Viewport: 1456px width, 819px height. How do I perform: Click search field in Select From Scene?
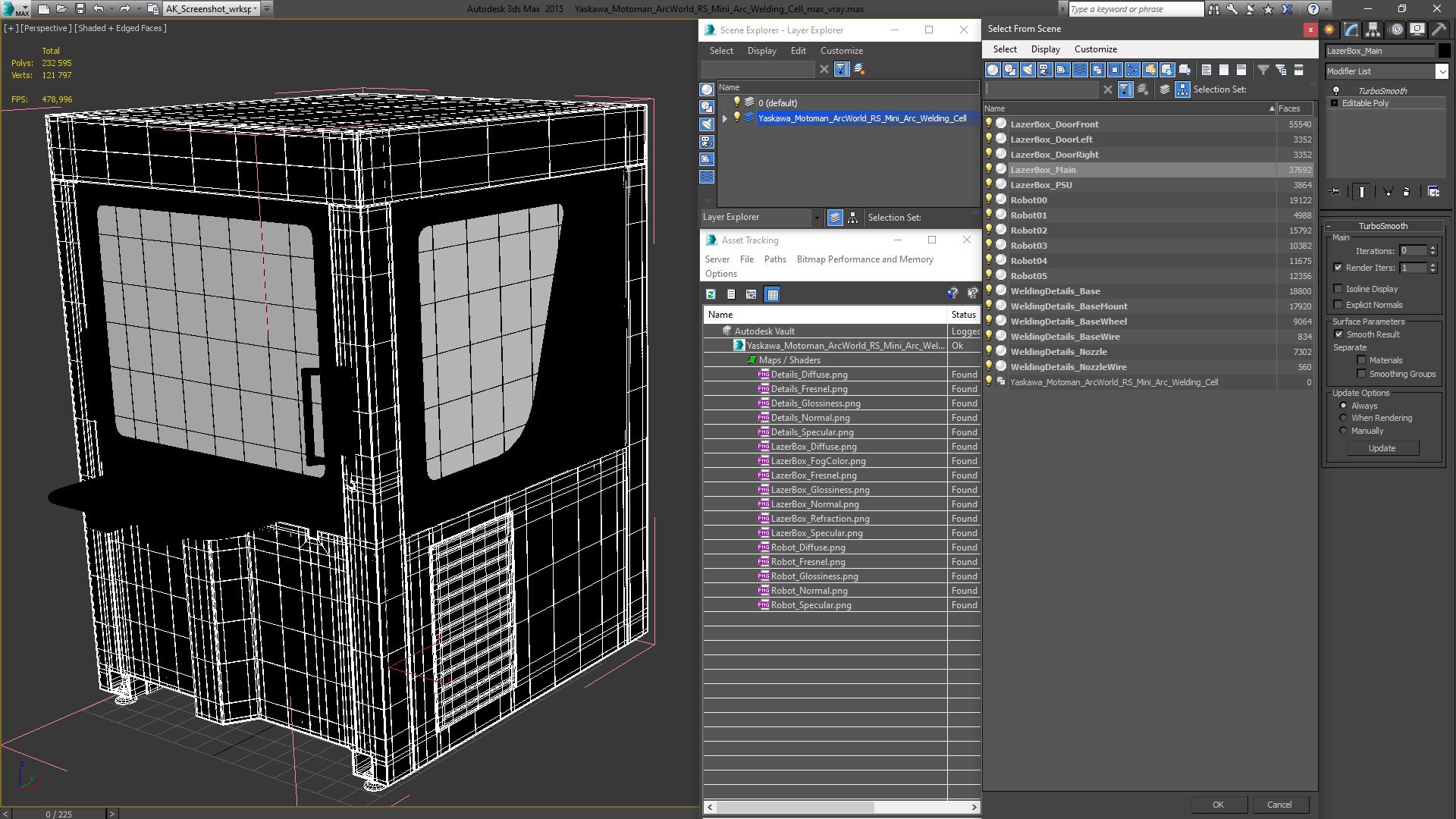pos(1041,89)
